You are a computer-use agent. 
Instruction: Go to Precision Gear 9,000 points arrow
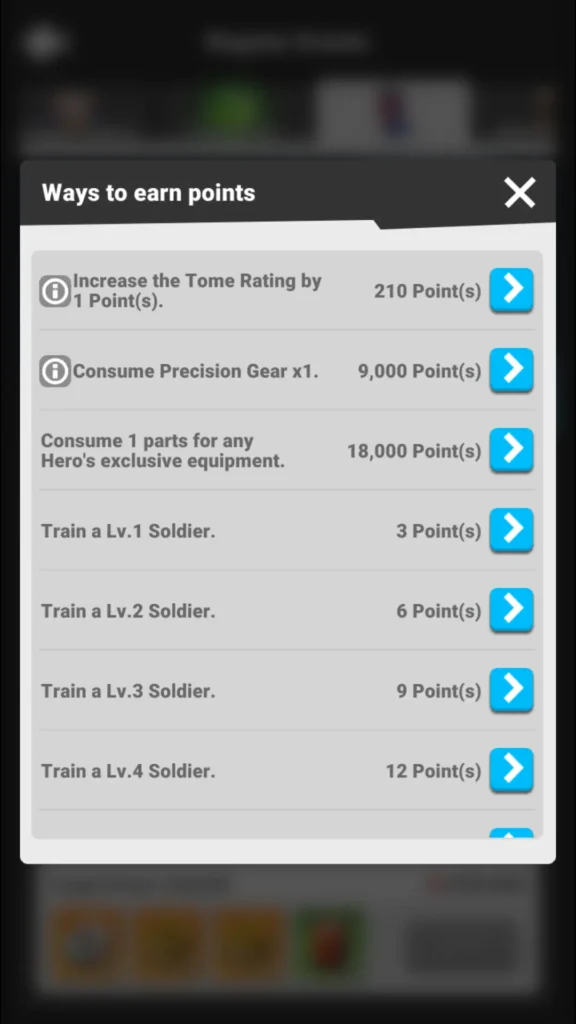point(511,370)
